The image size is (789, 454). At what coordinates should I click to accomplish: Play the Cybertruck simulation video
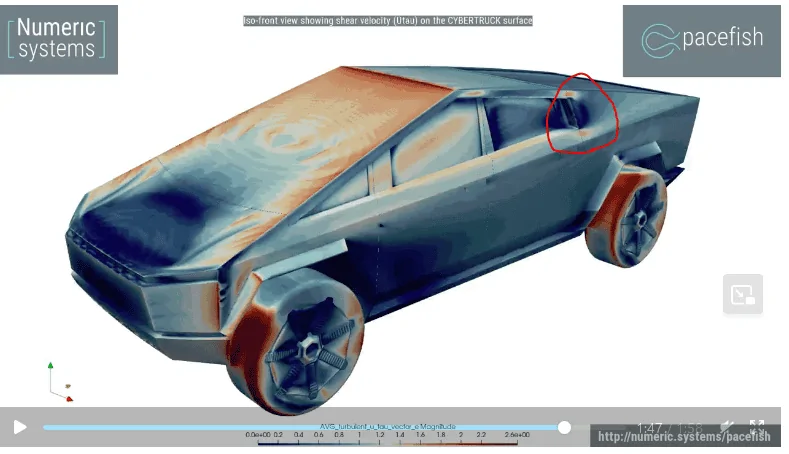[x=20, y=427]
